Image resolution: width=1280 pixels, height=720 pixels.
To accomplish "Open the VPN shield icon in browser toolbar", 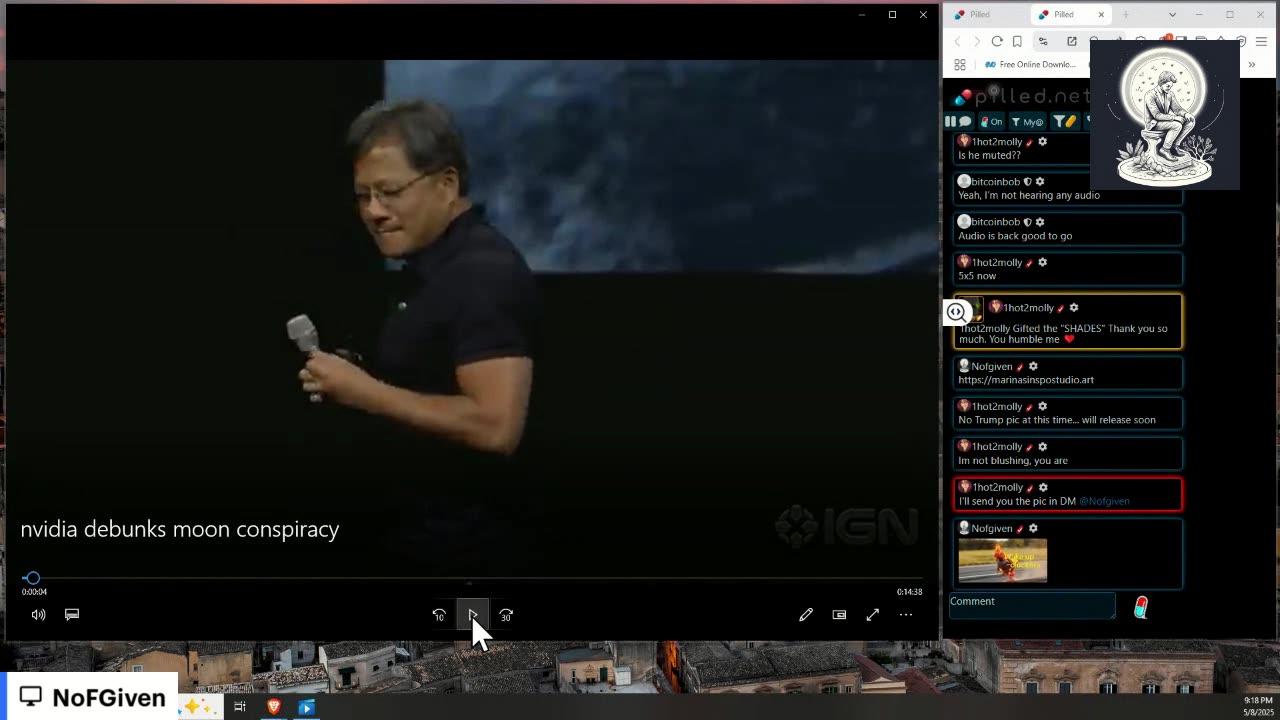I will 1241,41.
